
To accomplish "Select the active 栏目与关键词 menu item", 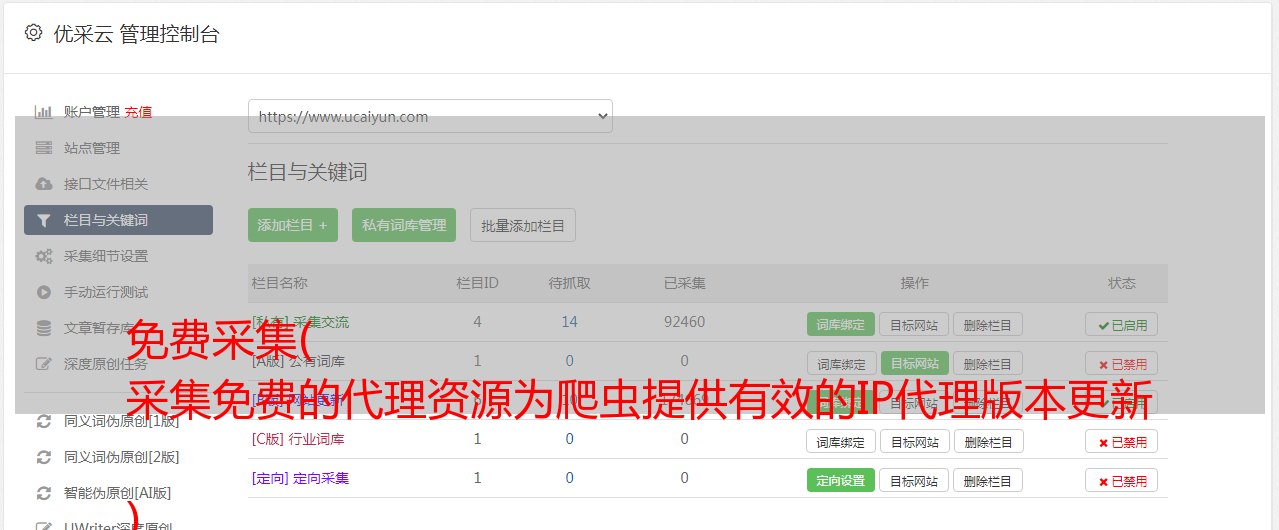I will click(x=118, y=220).
